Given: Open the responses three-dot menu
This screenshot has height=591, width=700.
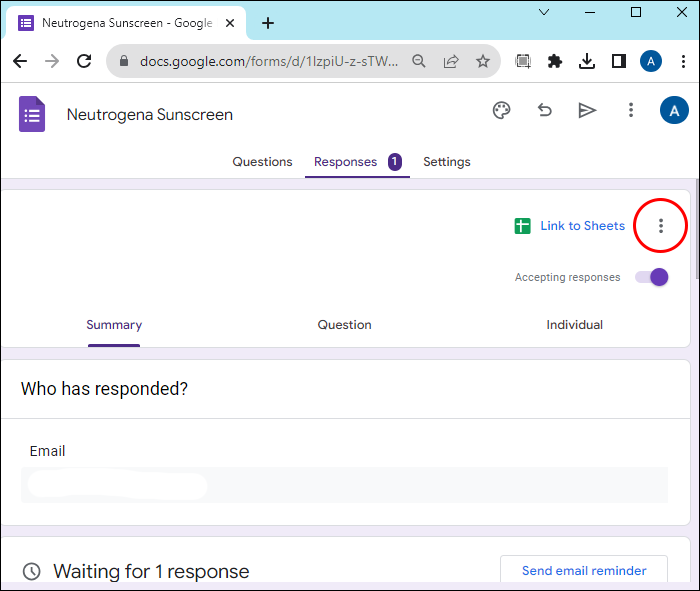Looking at the screenshot, I should tap(661, 226).
